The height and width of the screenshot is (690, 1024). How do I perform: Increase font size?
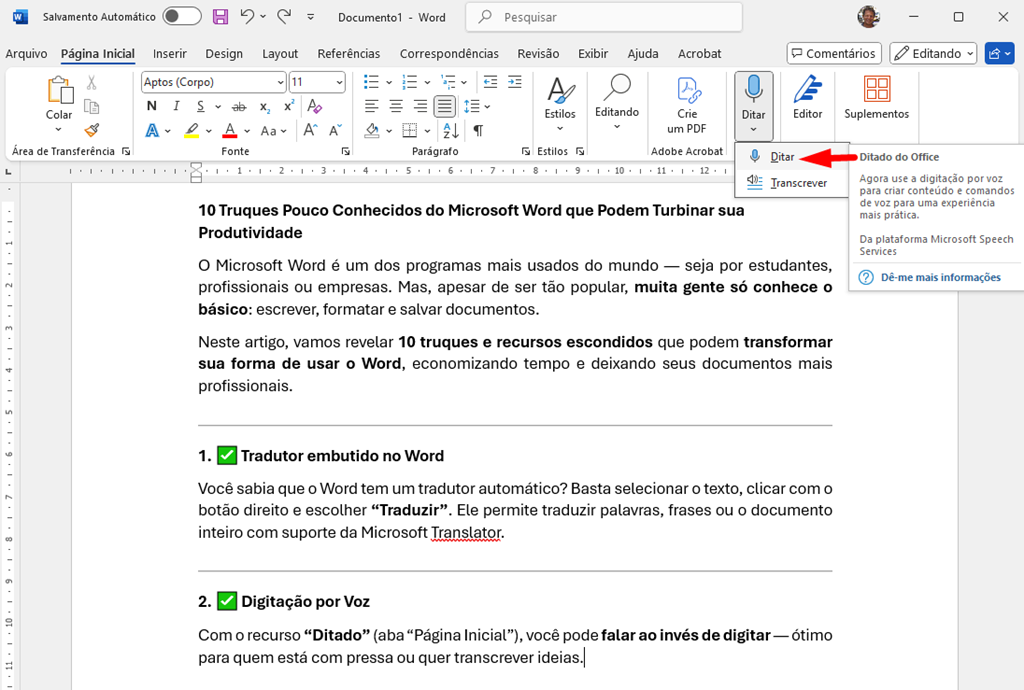pos(311,131)
